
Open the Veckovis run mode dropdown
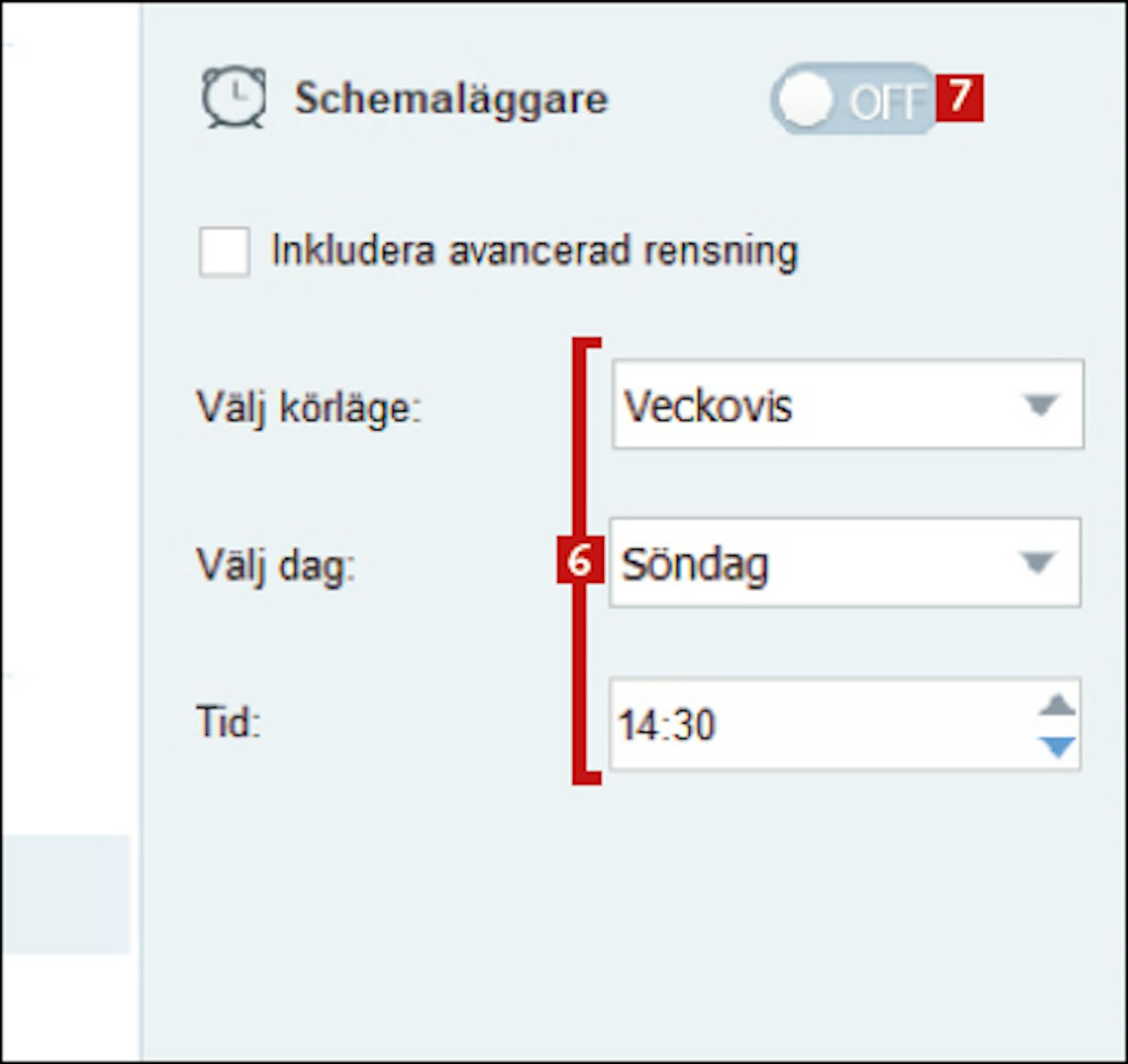pyautogui.click(x=848, y=405)
